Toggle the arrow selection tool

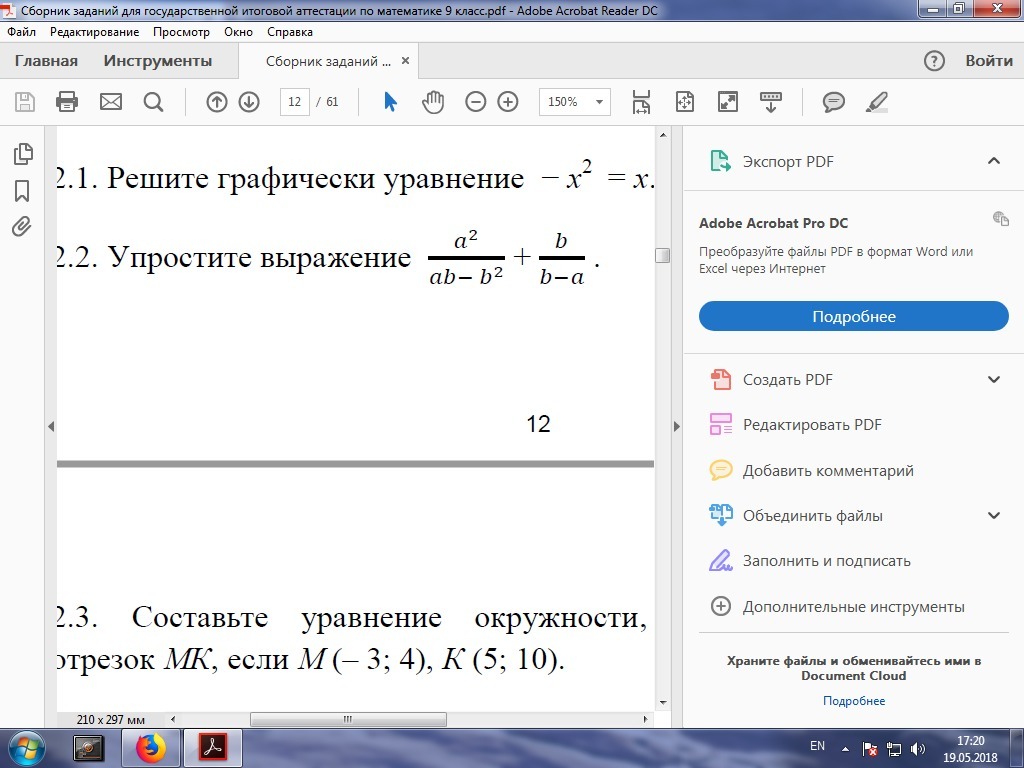pos(391,102)
